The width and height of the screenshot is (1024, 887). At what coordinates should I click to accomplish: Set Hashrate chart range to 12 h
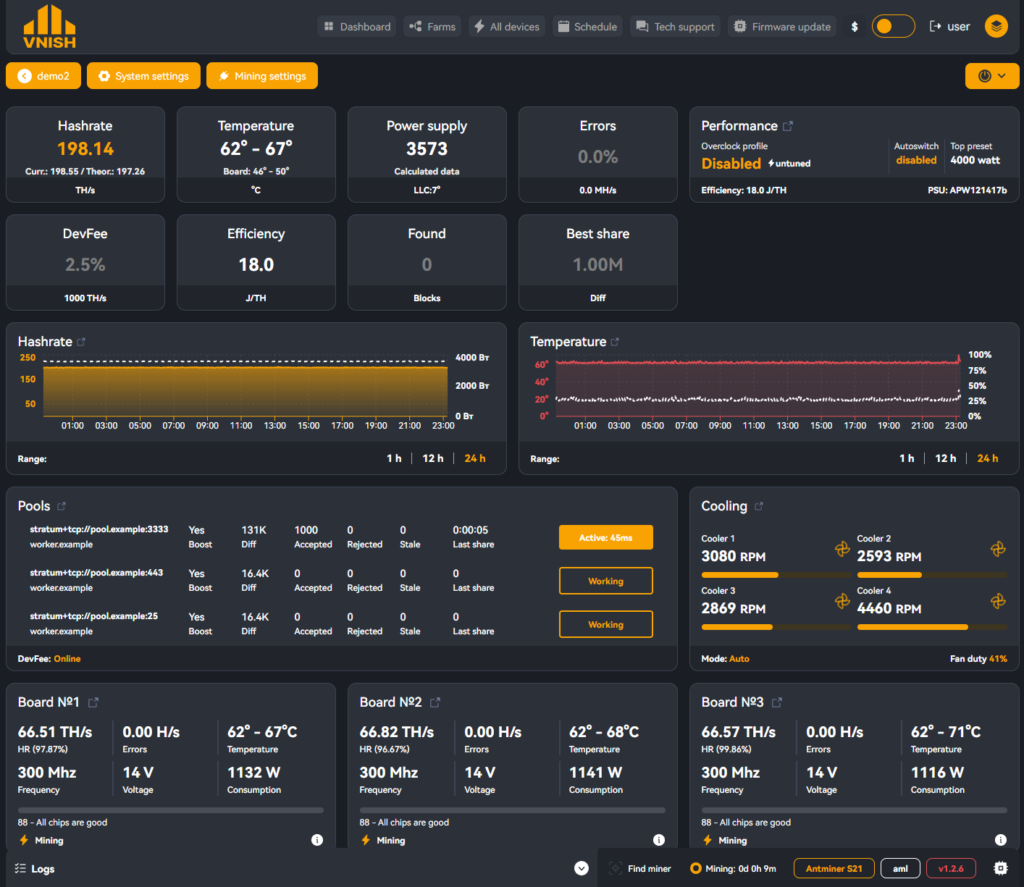[x=432, y=459]
